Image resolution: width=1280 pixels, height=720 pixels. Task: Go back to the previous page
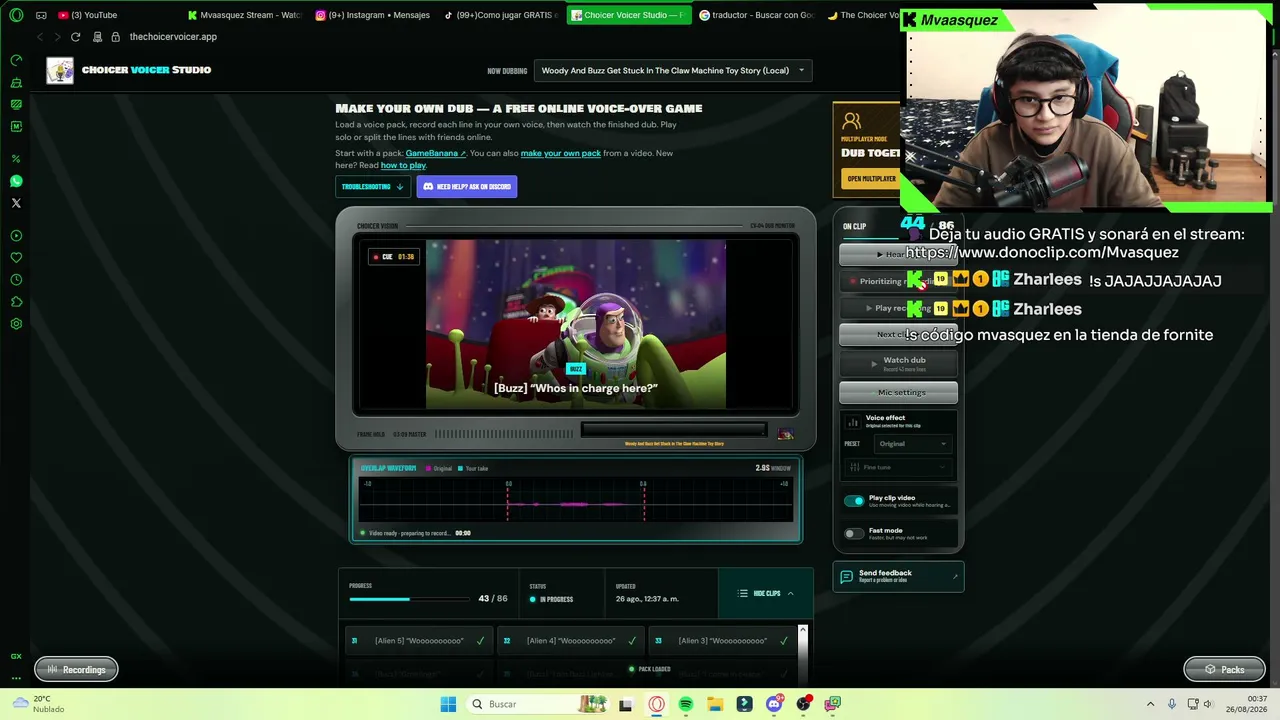(40, 37)
